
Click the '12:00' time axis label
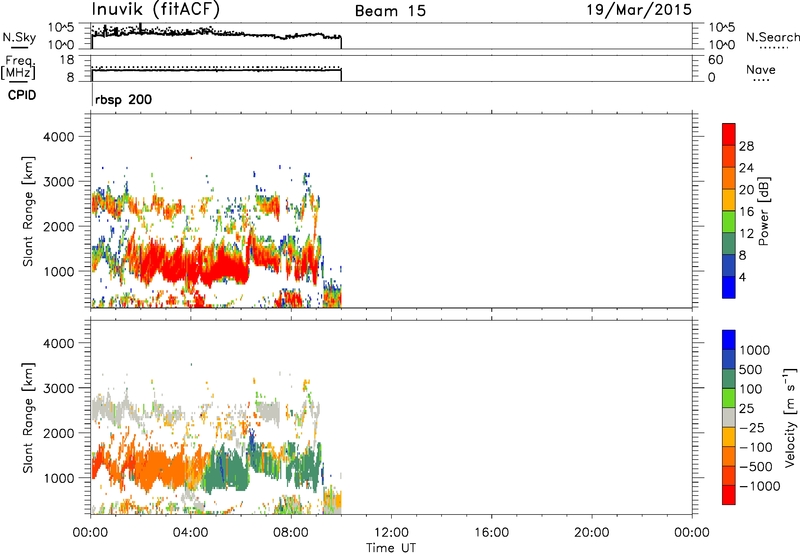(391, 533)
